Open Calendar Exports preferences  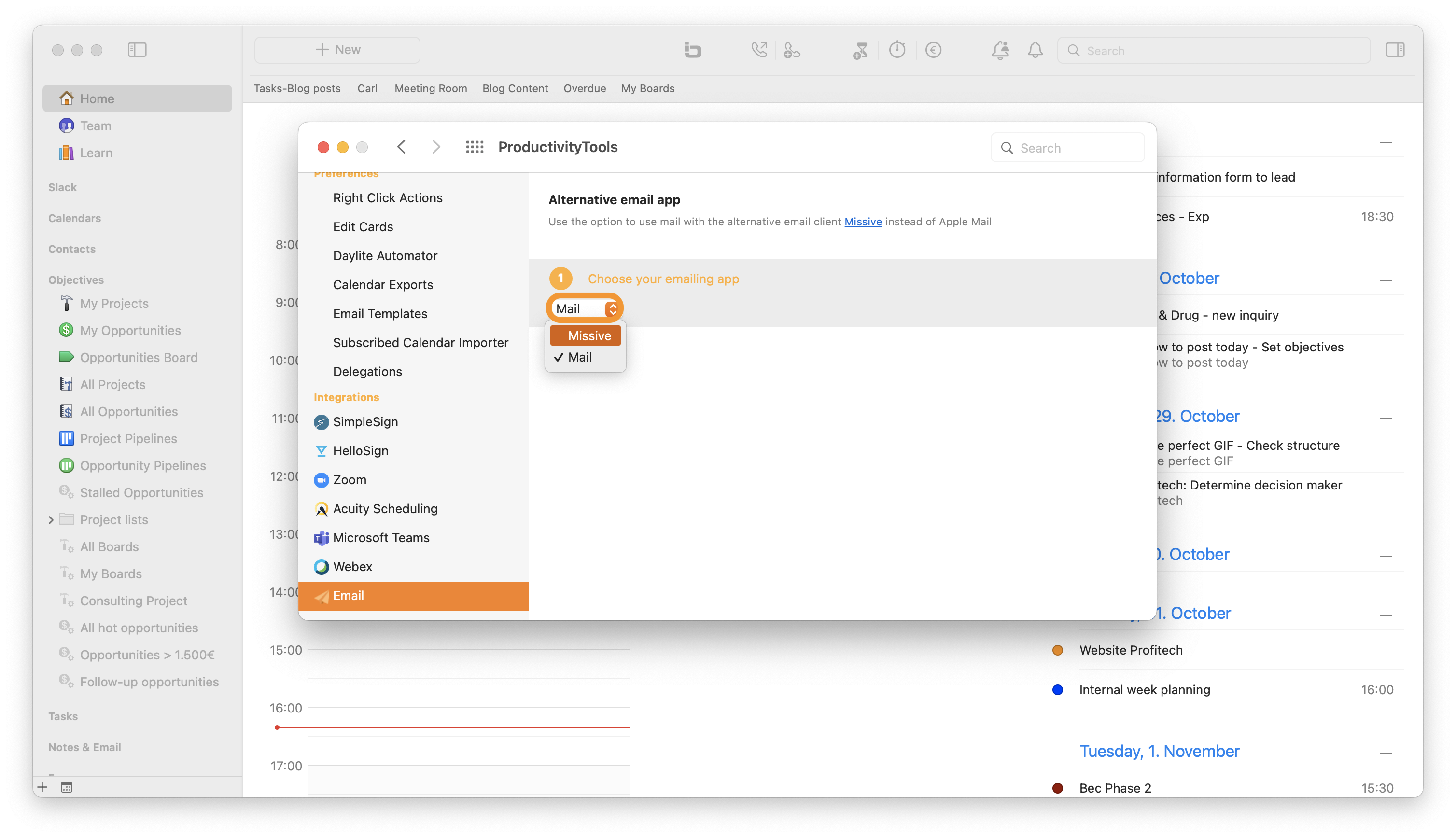(x=413, y=285)
